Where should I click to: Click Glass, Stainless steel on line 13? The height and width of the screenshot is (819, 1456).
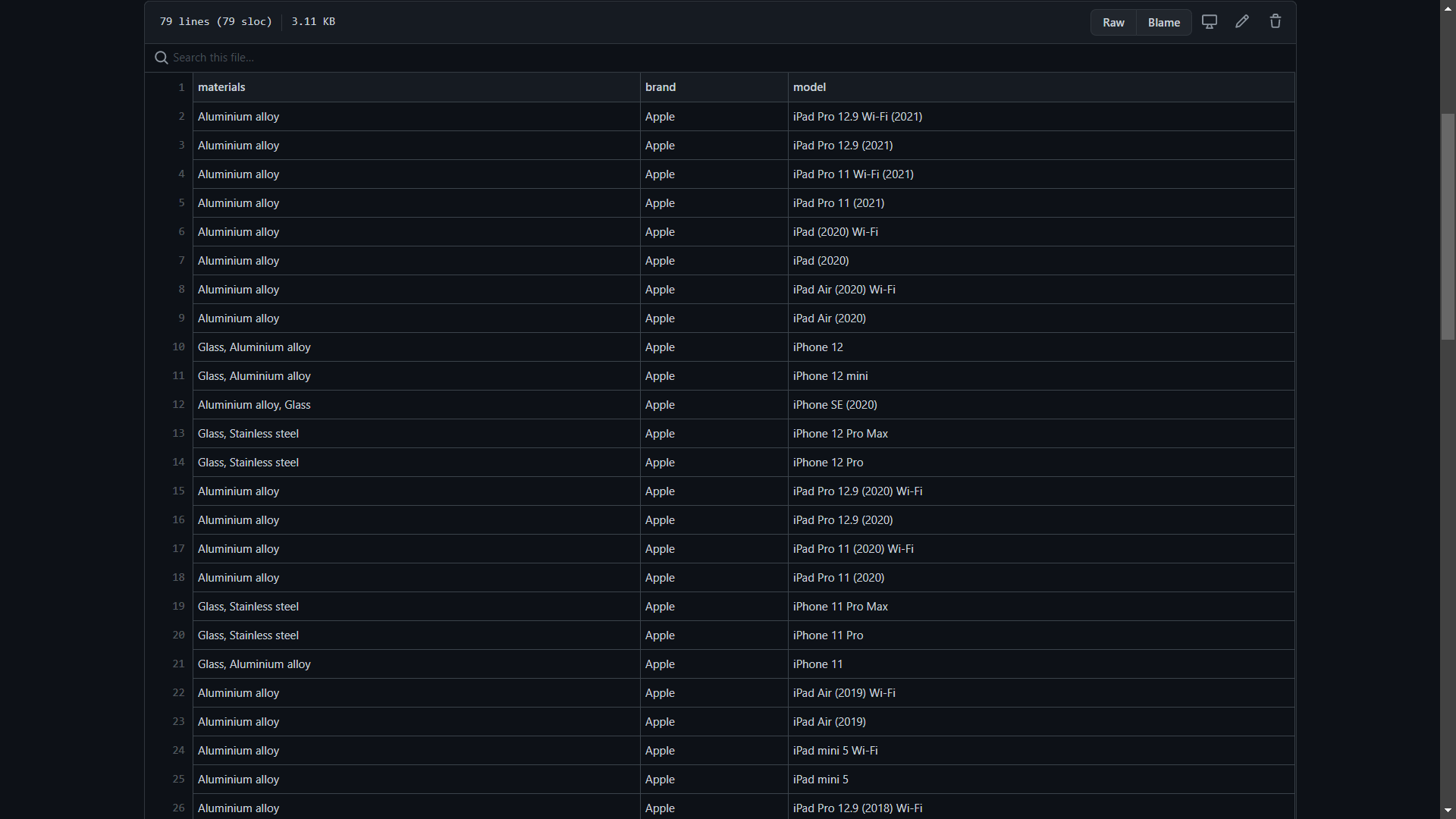pyautogui.click(x=248, y=434)
